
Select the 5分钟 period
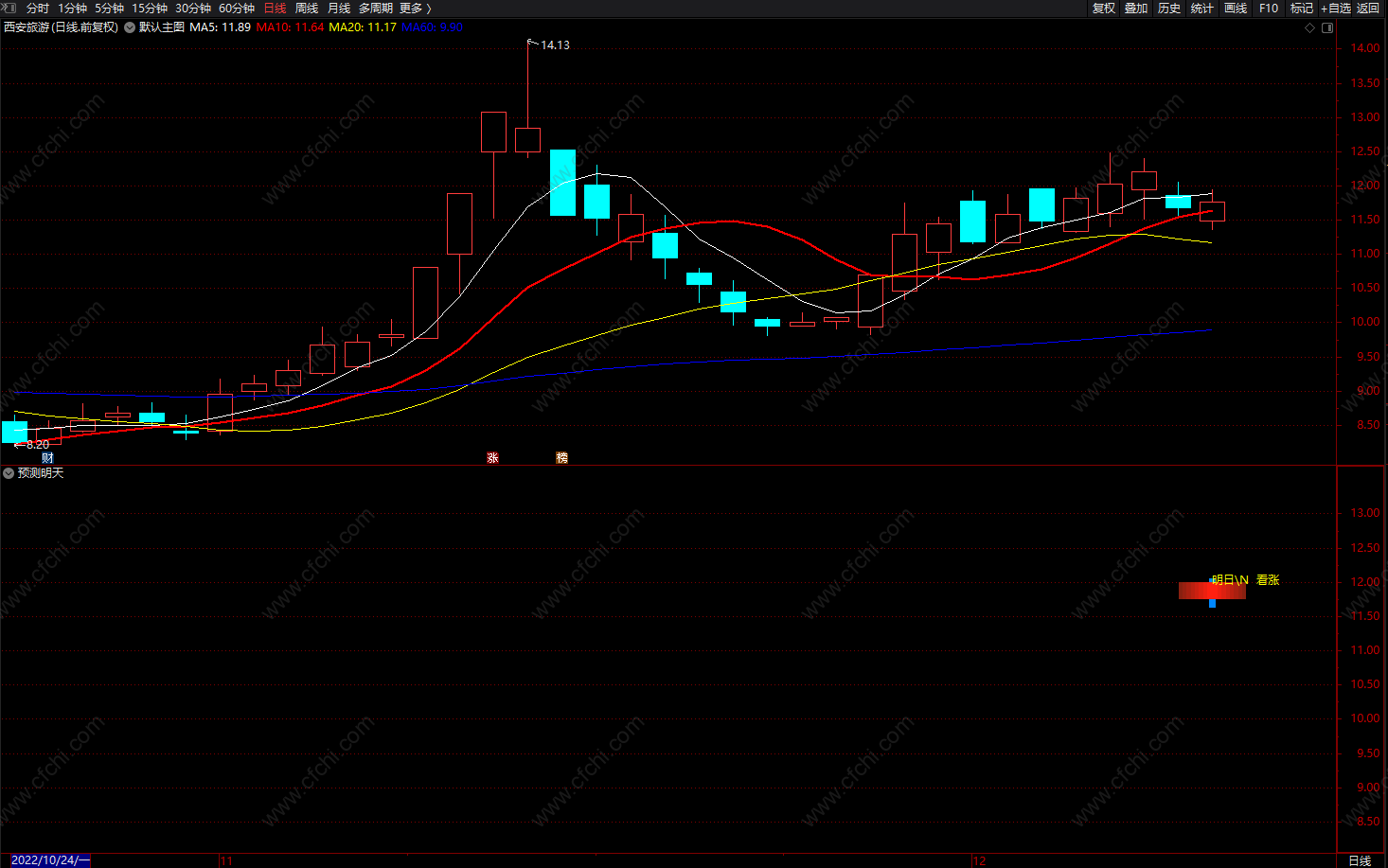(109, 8)
